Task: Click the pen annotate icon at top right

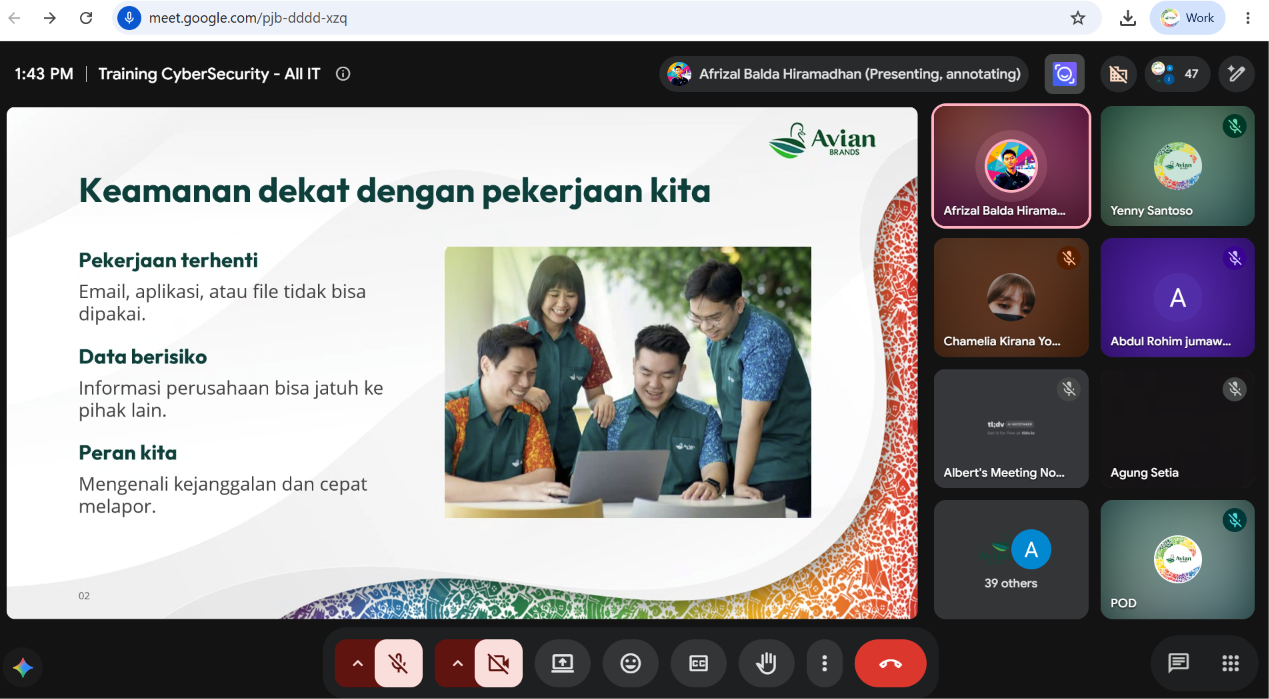Action: [x=1236, y=73]
